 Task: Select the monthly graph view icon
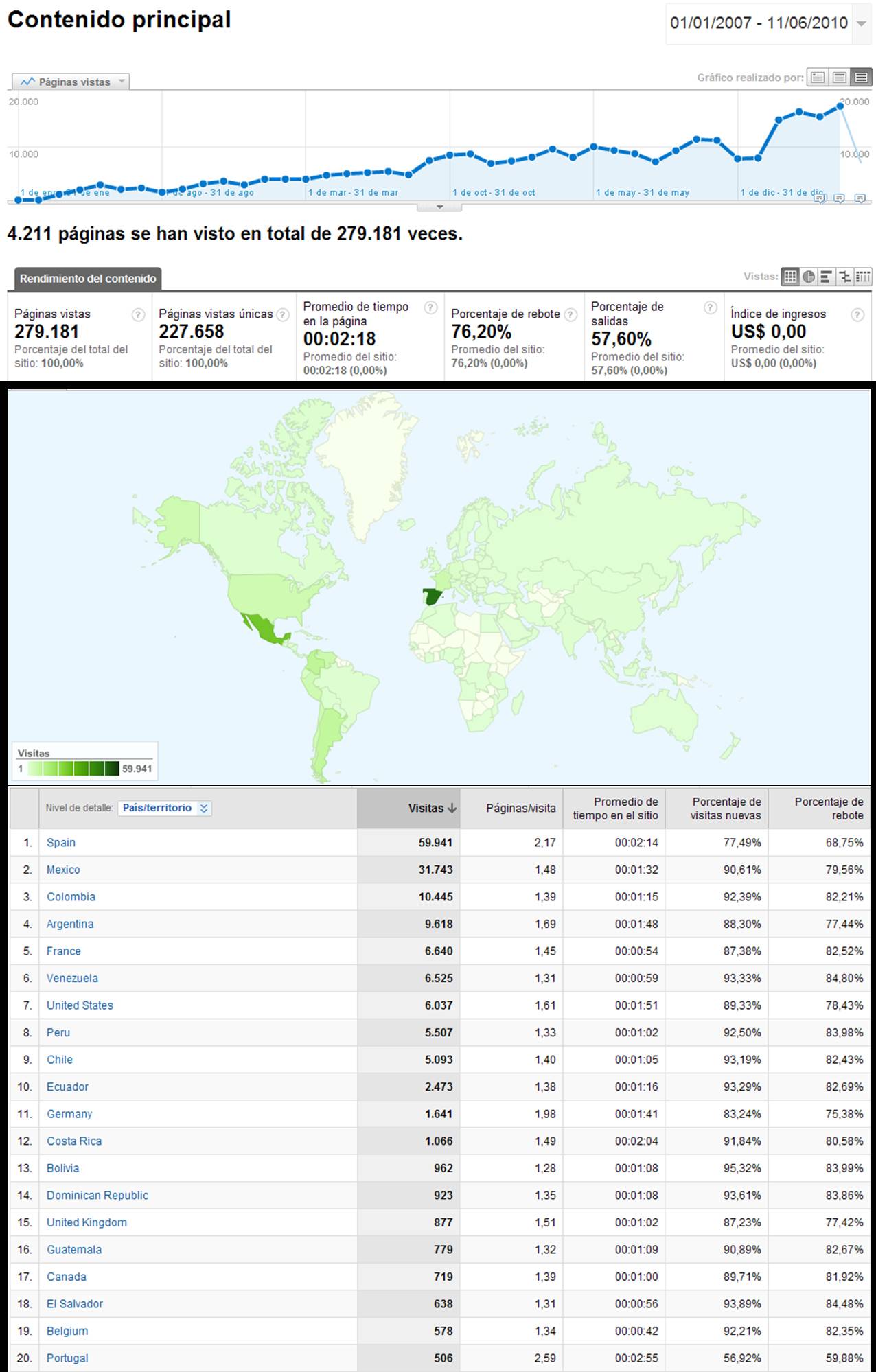861,78
